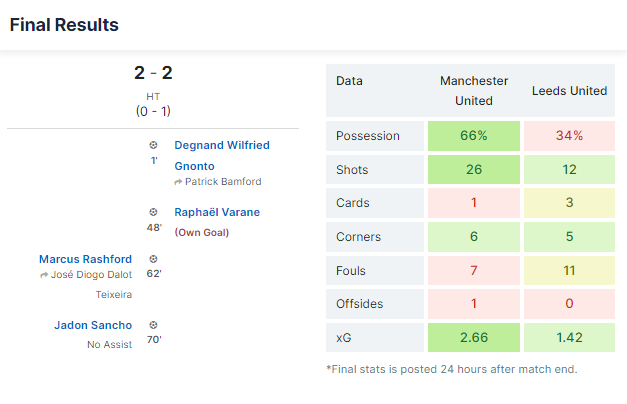Click the Leeds United column header

[569, 90]
